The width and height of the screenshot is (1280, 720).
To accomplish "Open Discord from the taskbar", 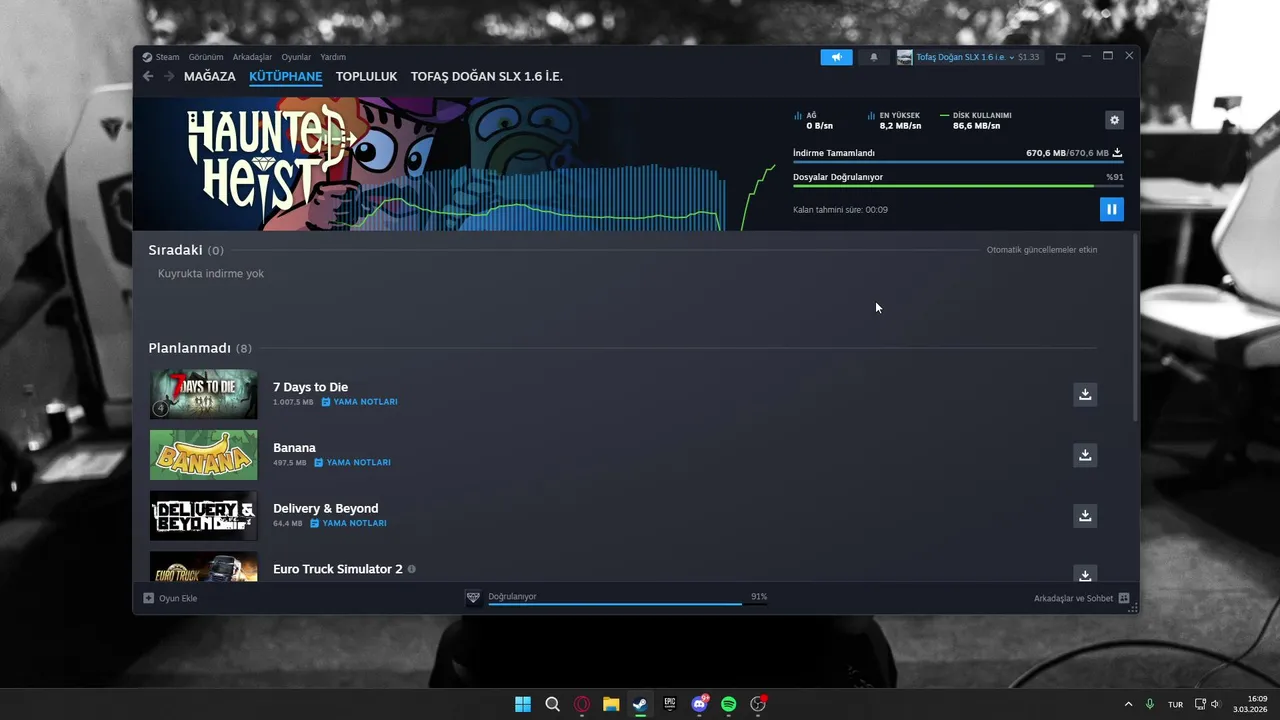I will pyautogui.click(x=699, y=704).
